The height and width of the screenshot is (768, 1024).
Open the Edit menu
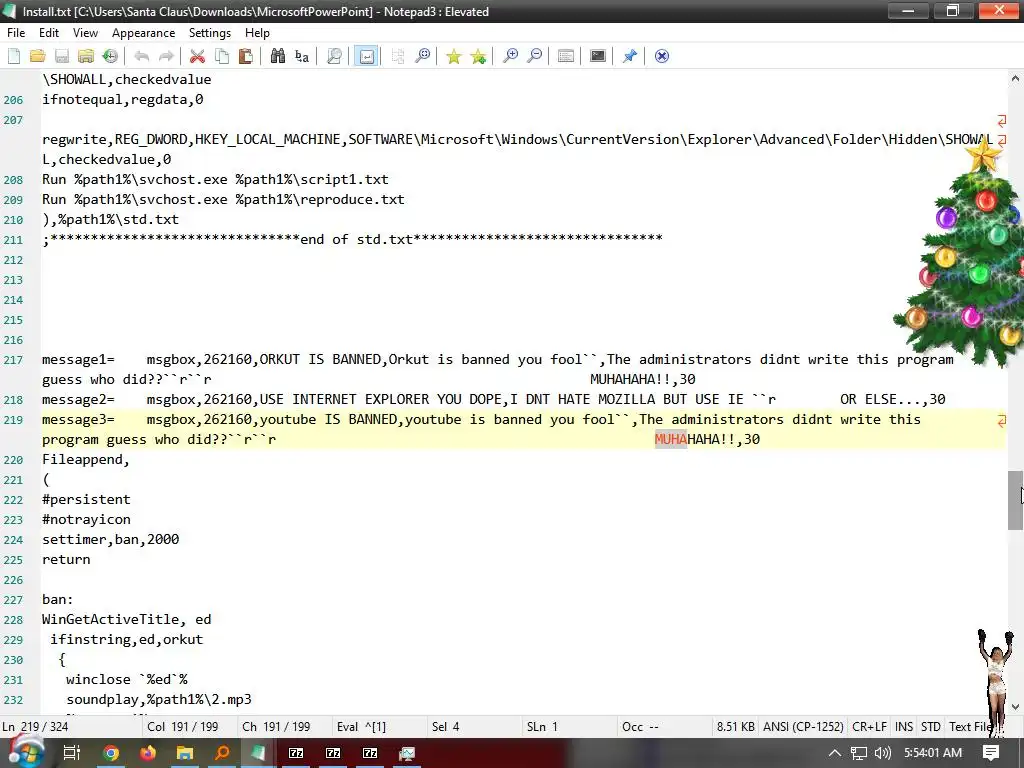coord(49,33)
